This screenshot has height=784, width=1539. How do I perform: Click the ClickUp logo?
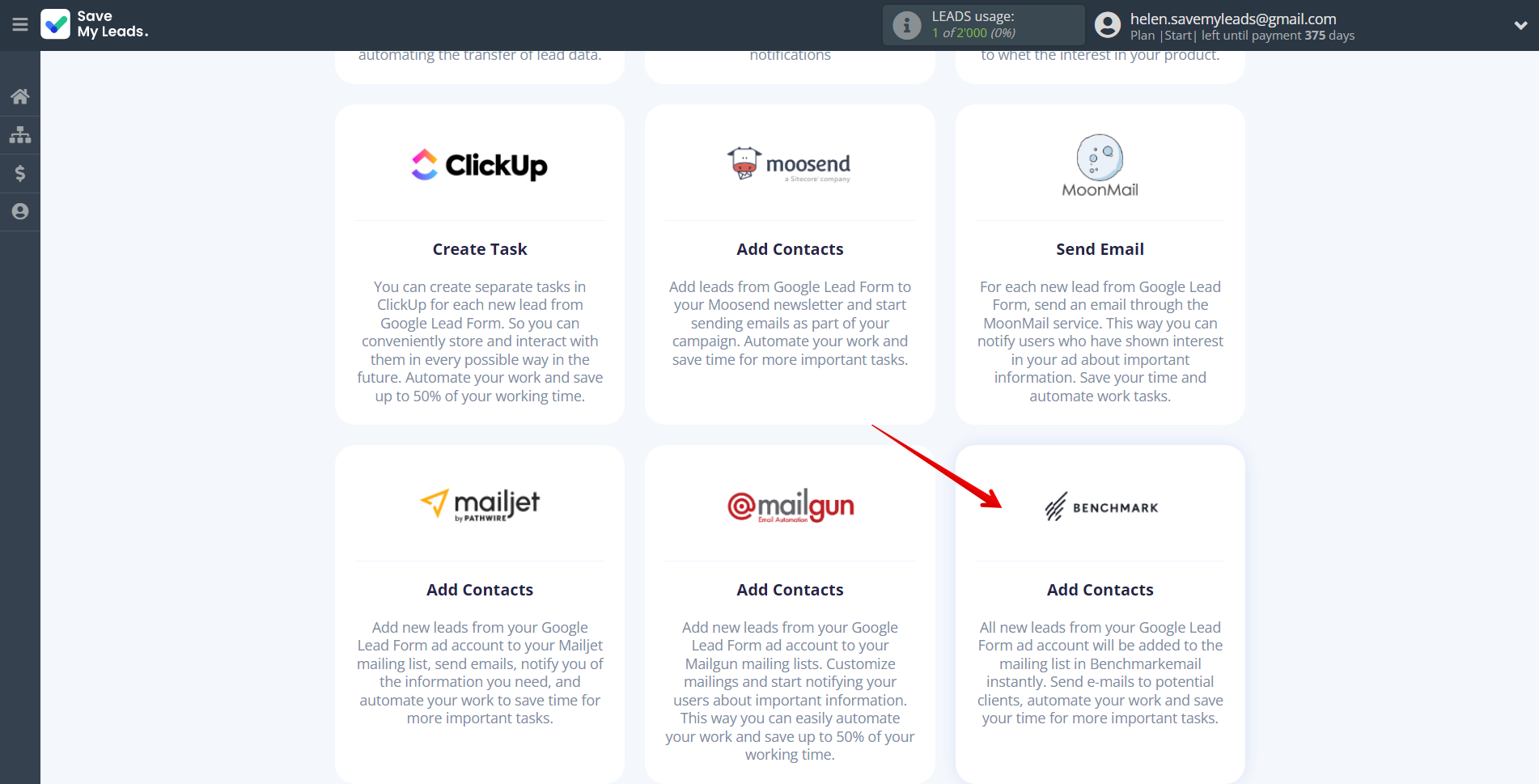480,165
